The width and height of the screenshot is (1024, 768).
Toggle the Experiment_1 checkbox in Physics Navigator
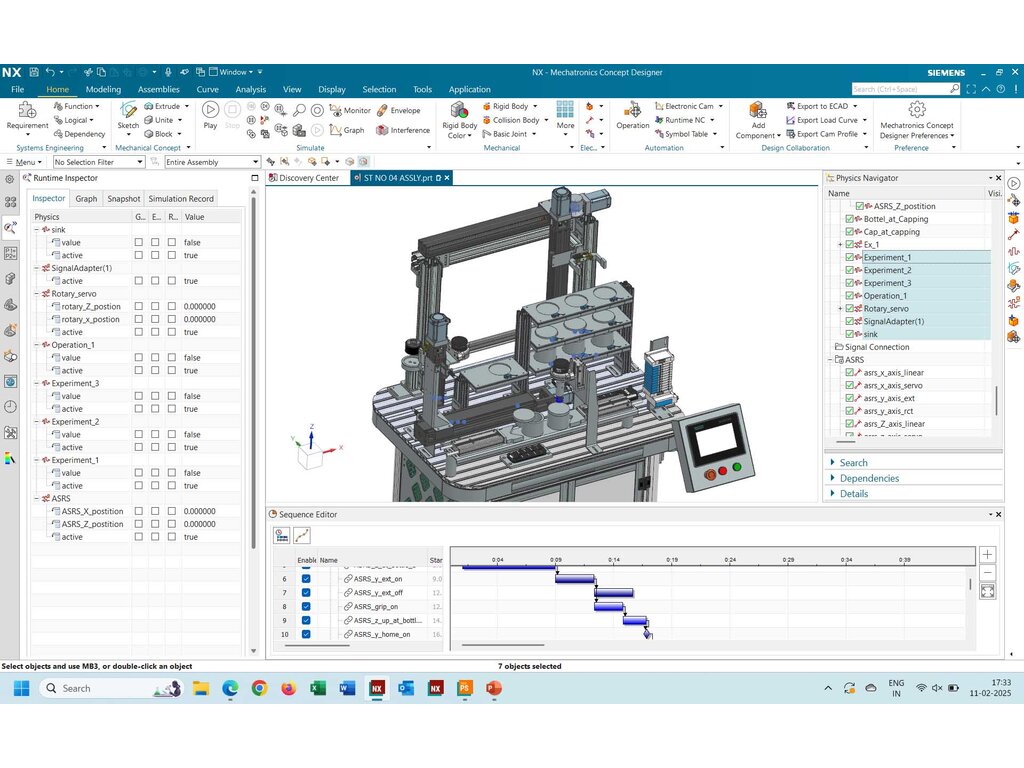pyautogui.click(x=850, y=257)
